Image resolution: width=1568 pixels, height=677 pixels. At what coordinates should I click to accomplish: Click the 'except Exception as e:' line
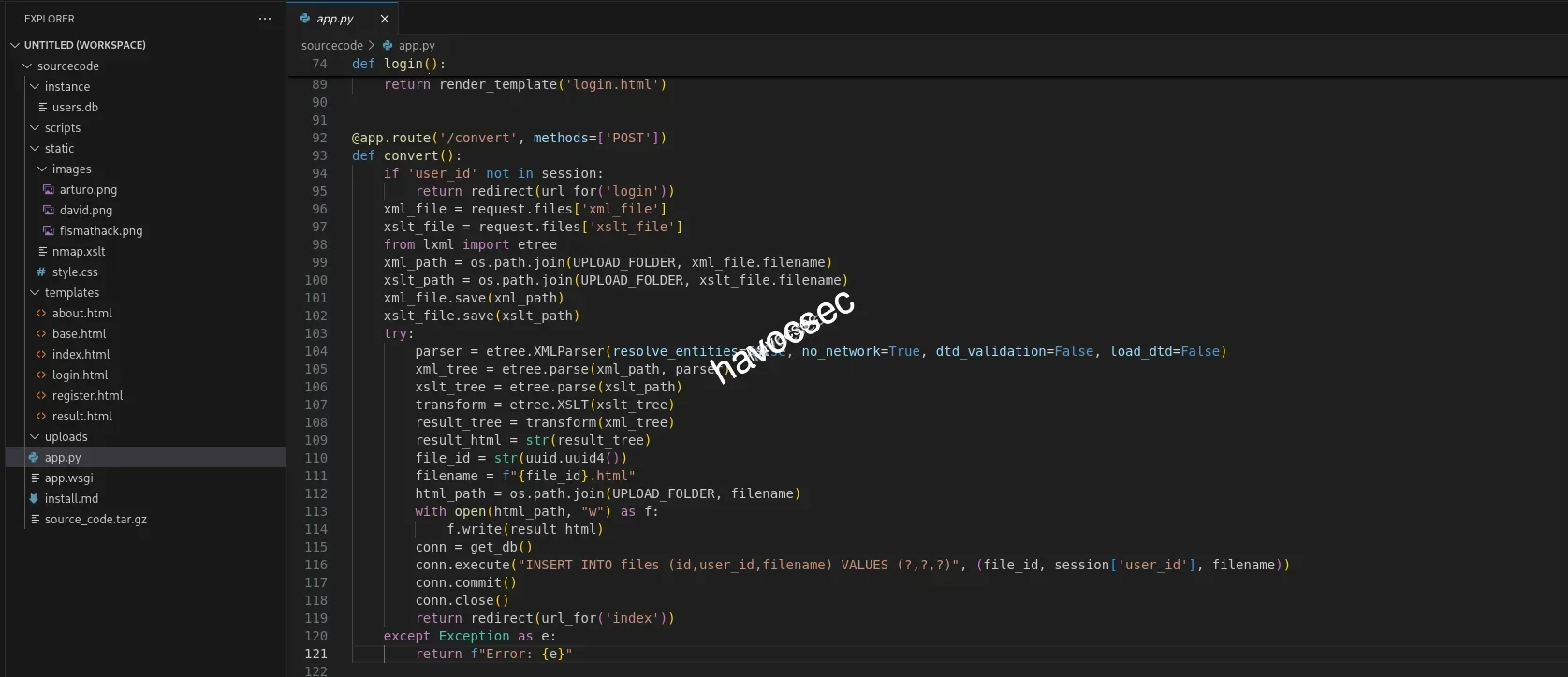click(x=470, y=636)
